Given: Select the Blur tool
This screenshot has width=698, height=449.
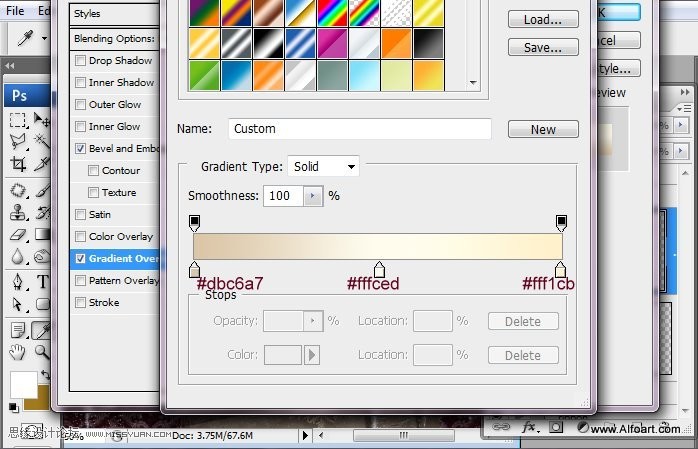Looking at the screenshot, I should 18,256.
